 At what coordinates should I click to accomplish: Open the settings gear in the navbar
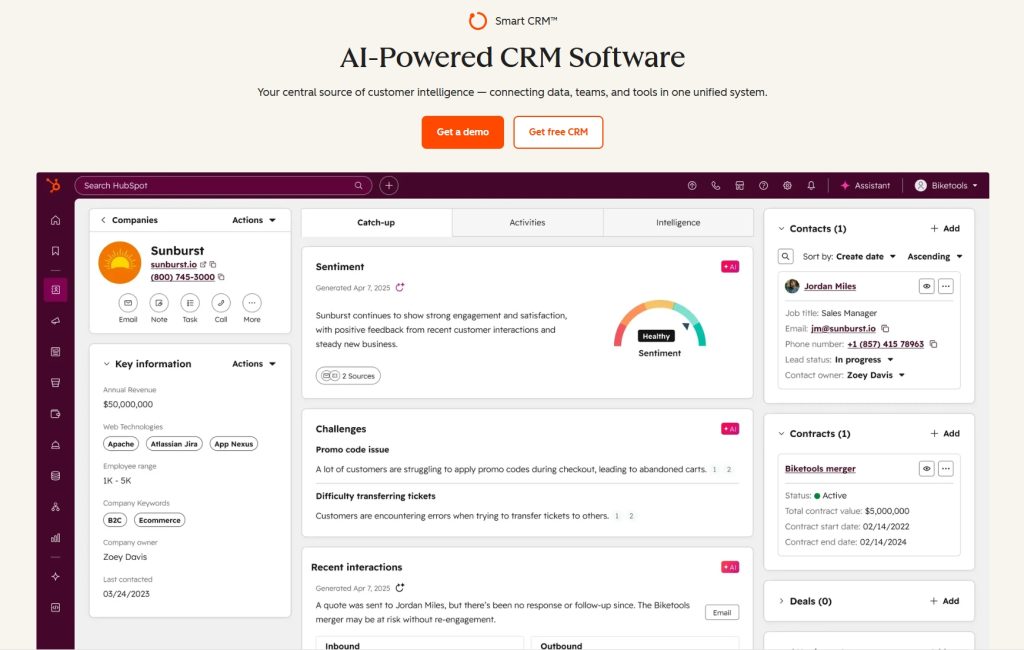point(787,185)
